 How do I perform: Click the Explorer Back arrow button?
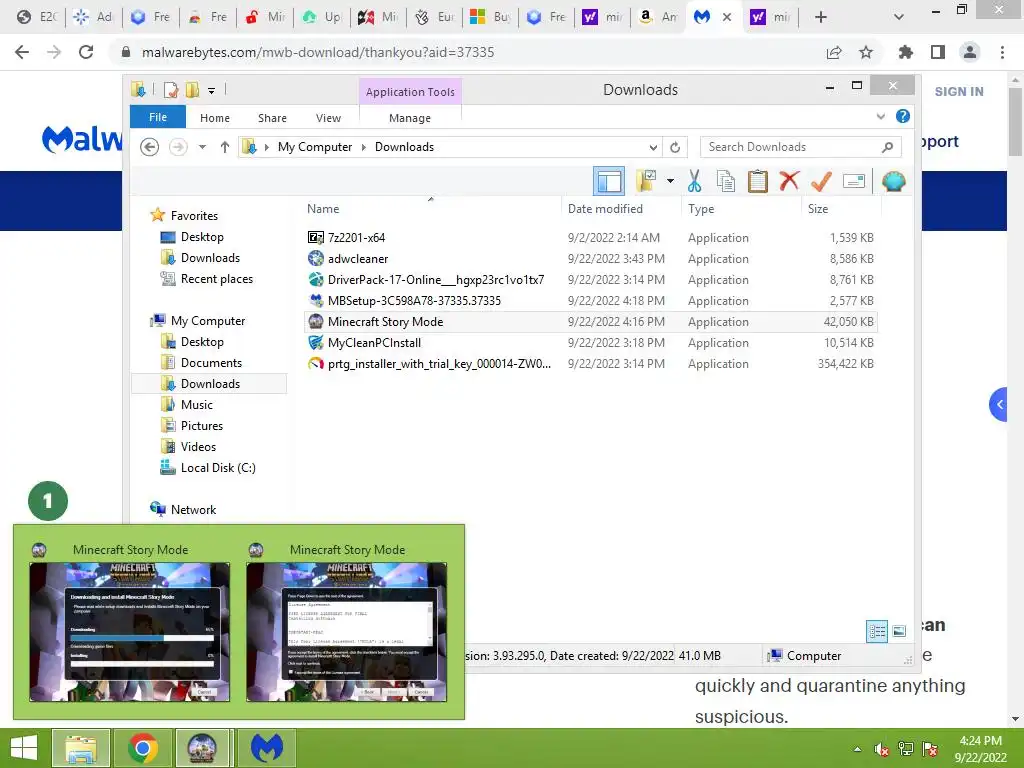click(x=150, y=147)
